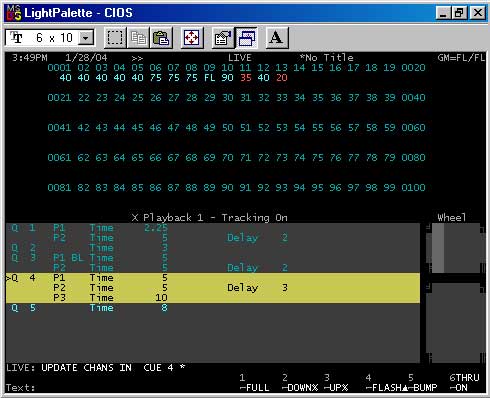
Task: Click the Q 5 Time 8 row
Action: click(213, 308)
